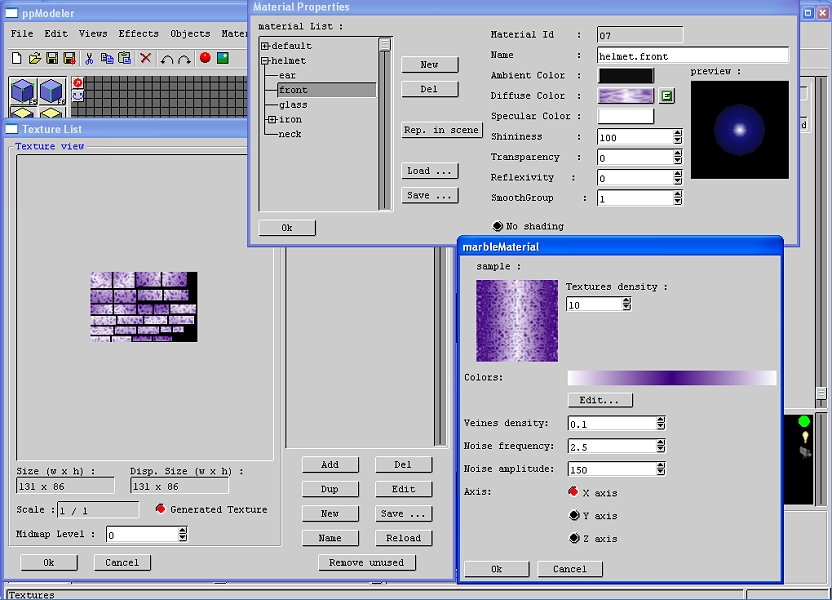Toggle the Generated Texture radio button
The image size is (832, 600).
pos(160,509)
